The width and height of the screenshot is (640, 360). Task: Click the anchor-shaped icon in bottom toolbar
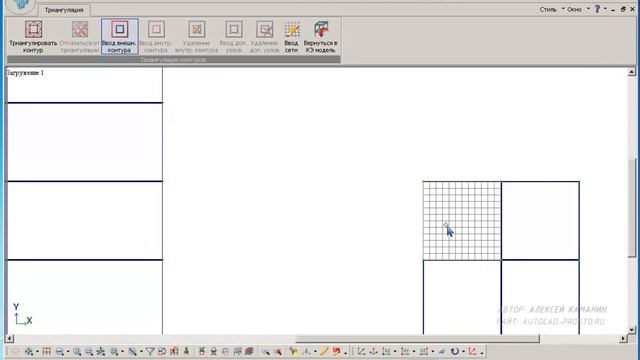(373, 351)
